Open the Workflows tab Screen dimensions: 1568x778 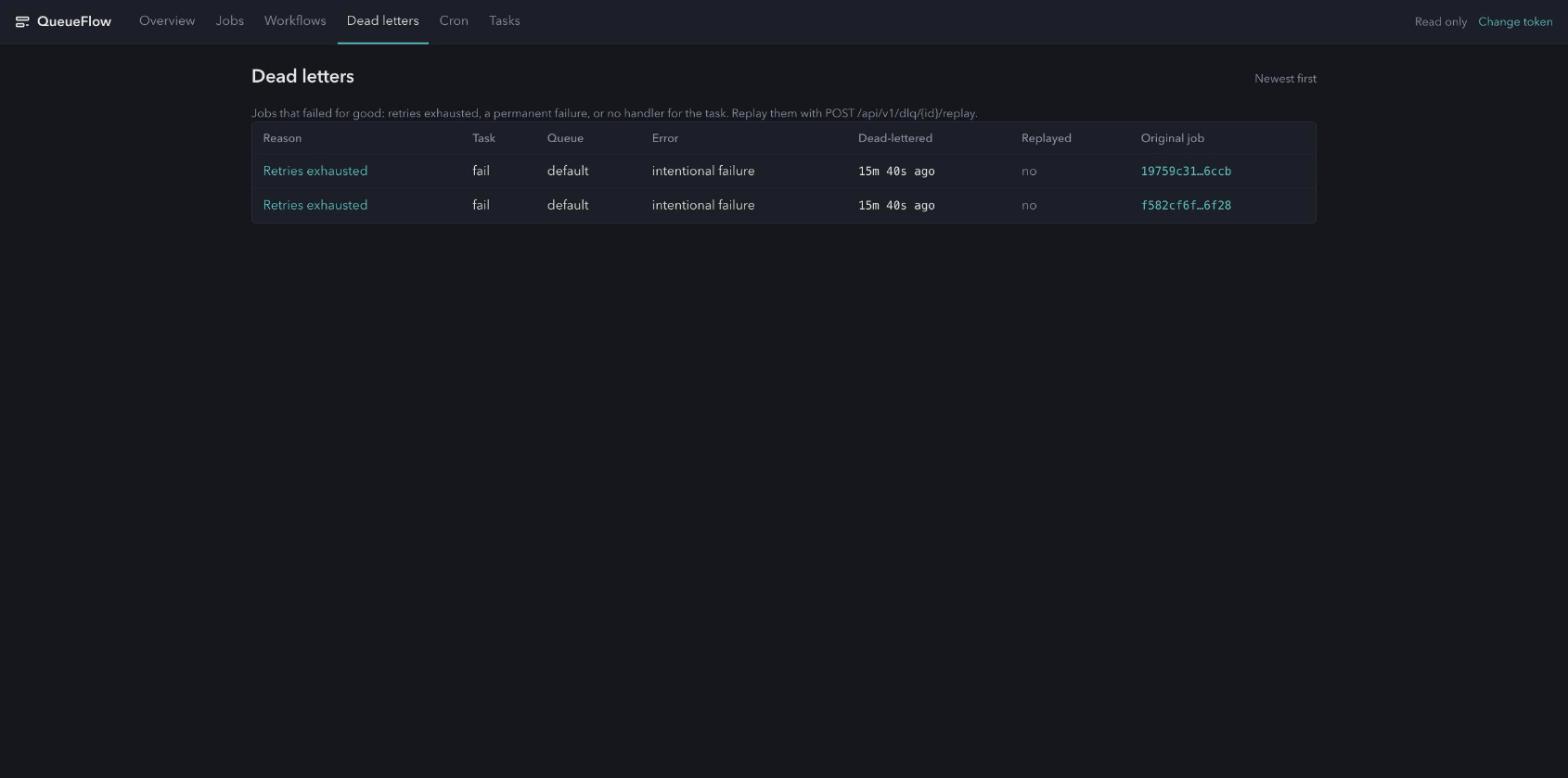[x=295, y=21]
